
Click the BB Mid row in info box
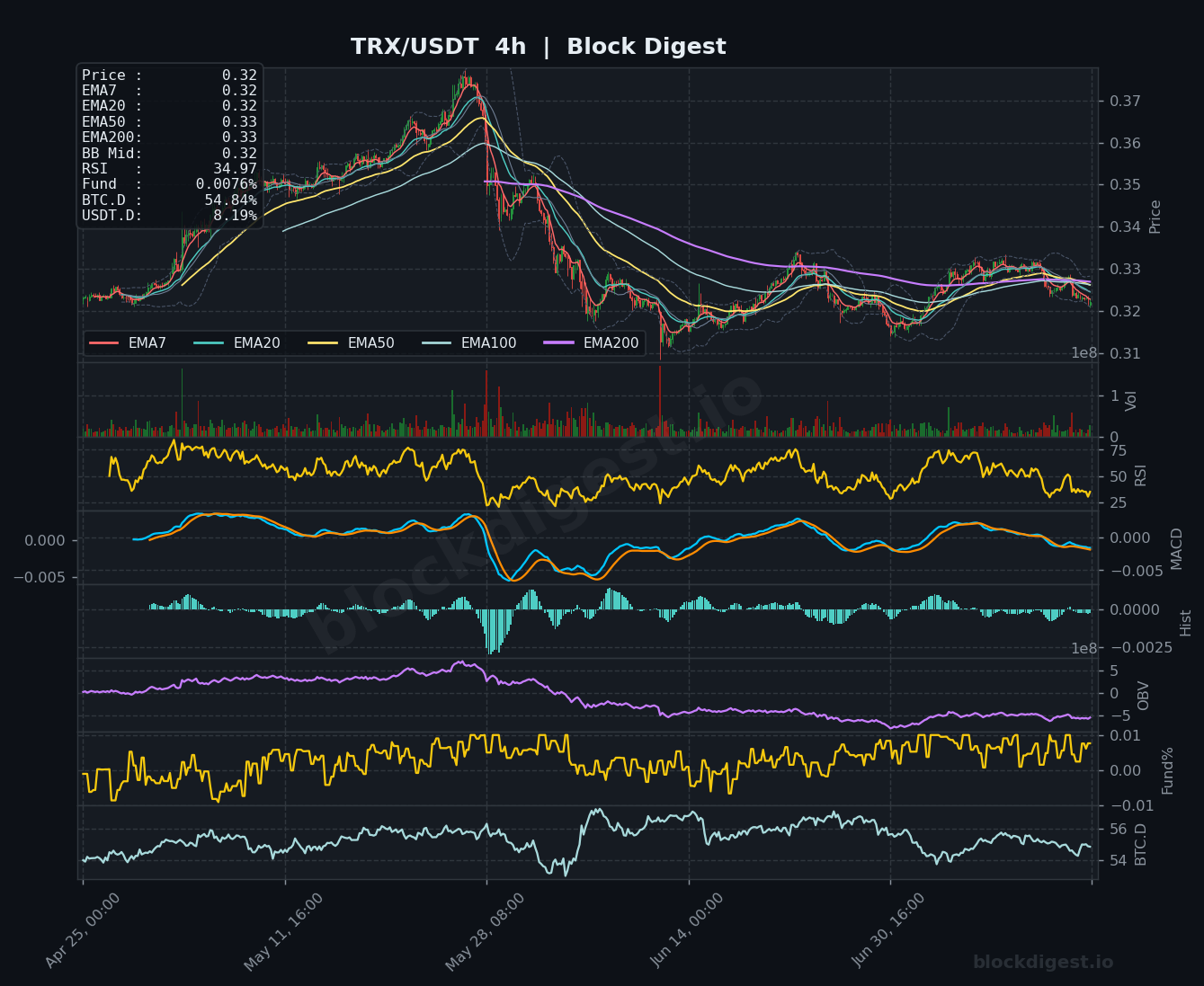coord(169,154)
